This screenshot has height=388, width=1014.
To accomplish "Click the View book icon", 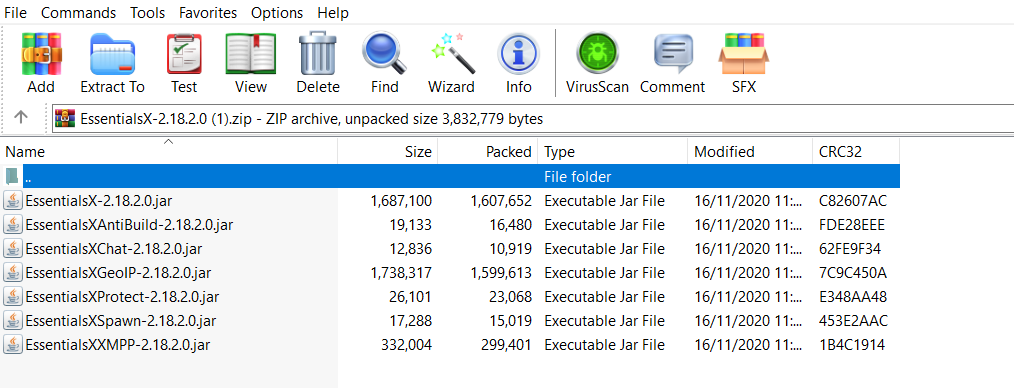I will pos(251,63).
